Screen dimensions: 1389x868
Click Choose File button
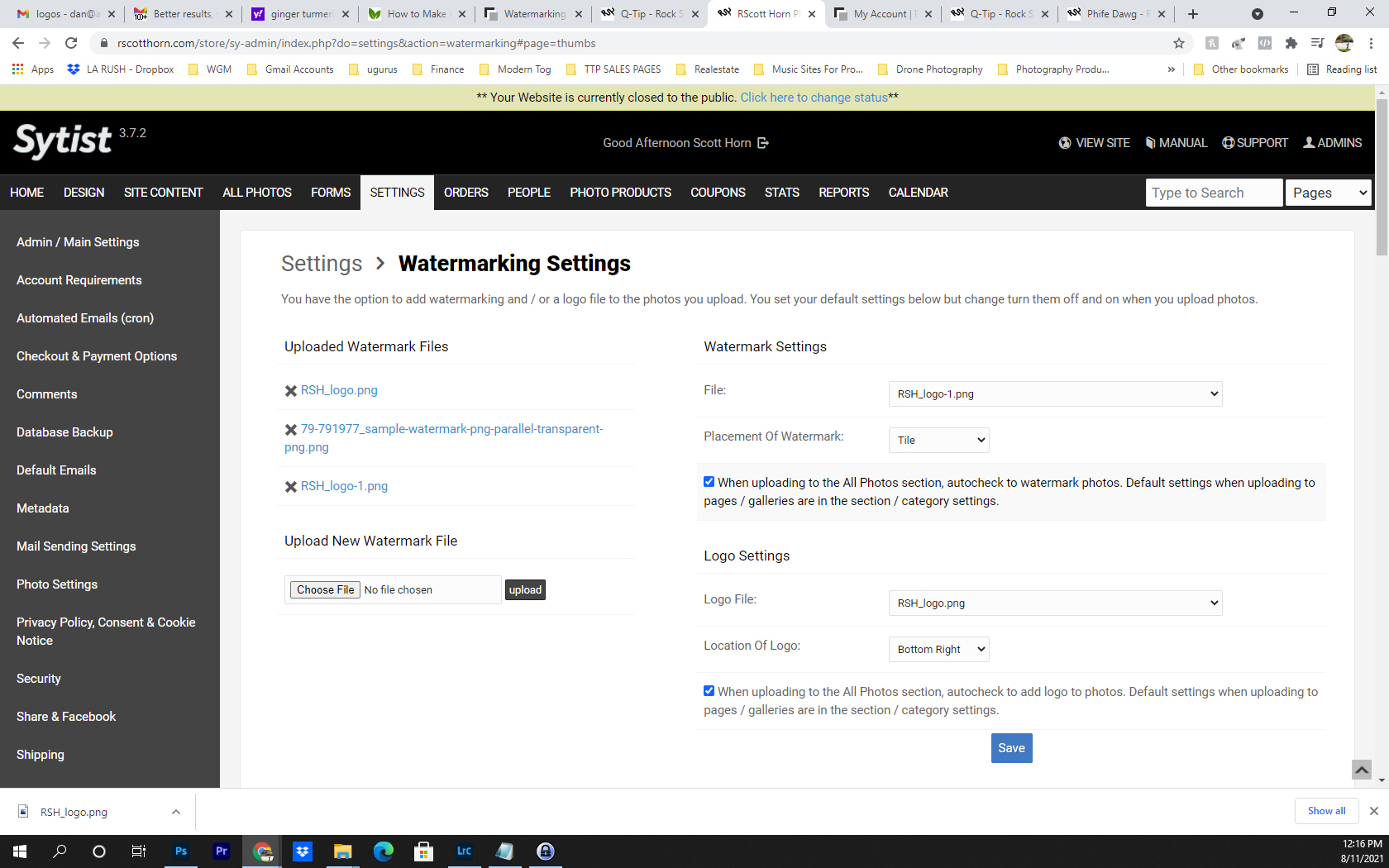[325, 589]
